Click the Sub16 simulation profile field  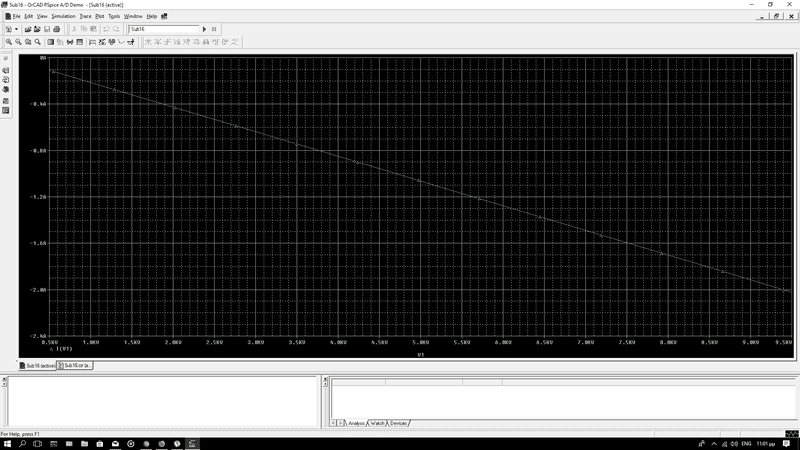[164, 29]
